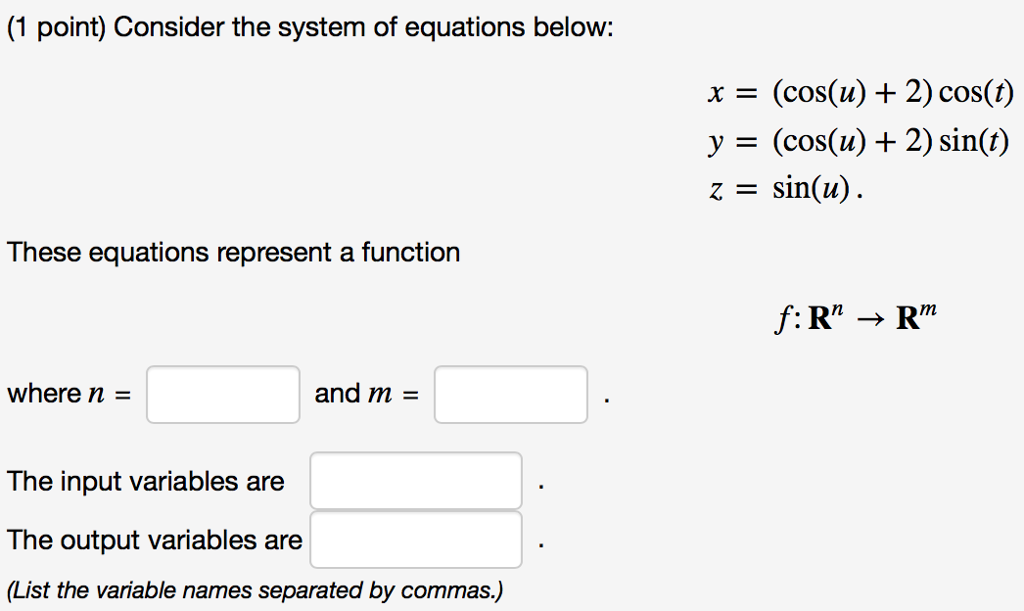Select the italic instruction about comma-separated names

click(x=256, y=590)
